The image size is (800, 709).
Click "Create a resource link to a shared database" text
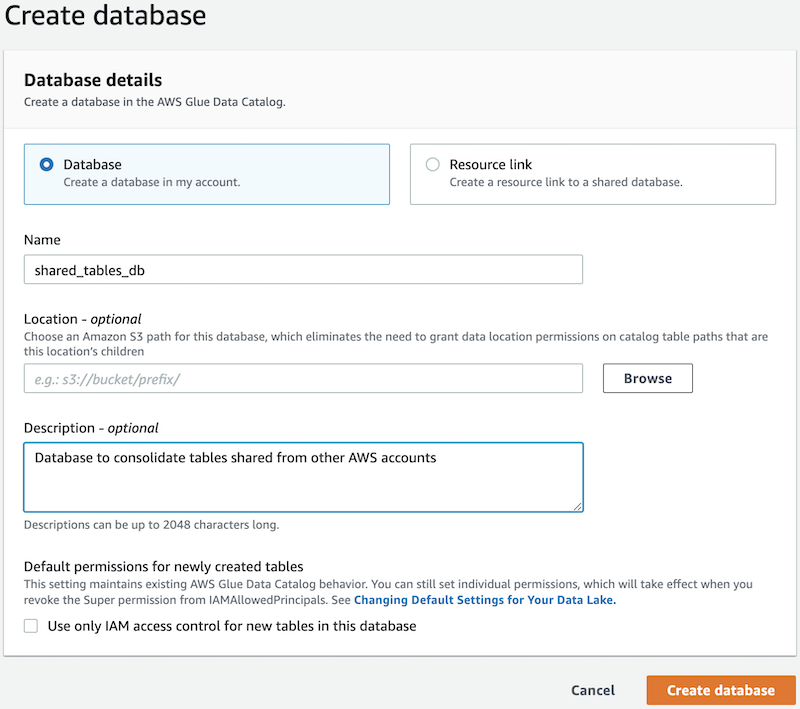pos(565,183)
